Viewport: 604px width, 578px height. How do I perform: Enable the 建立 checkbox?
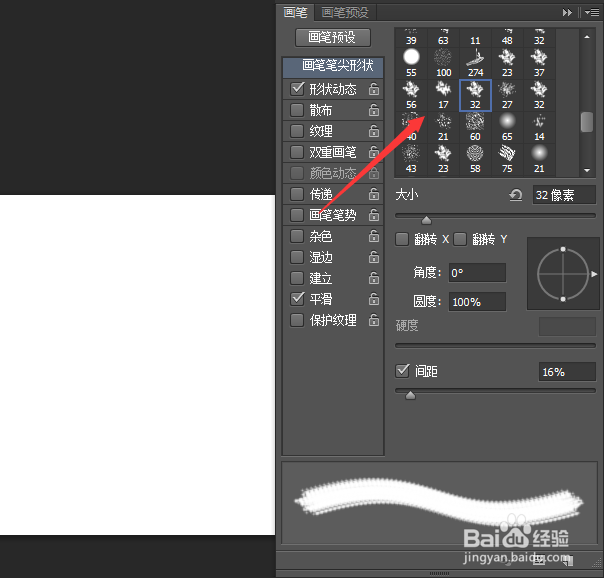[x=297, y=278]
